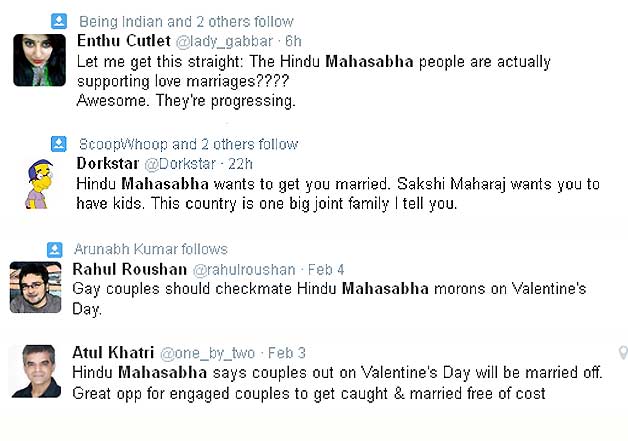Screen dimensions: 628x441
Task: Open the Rahul Roushan display name
Action: pos(130,269)
